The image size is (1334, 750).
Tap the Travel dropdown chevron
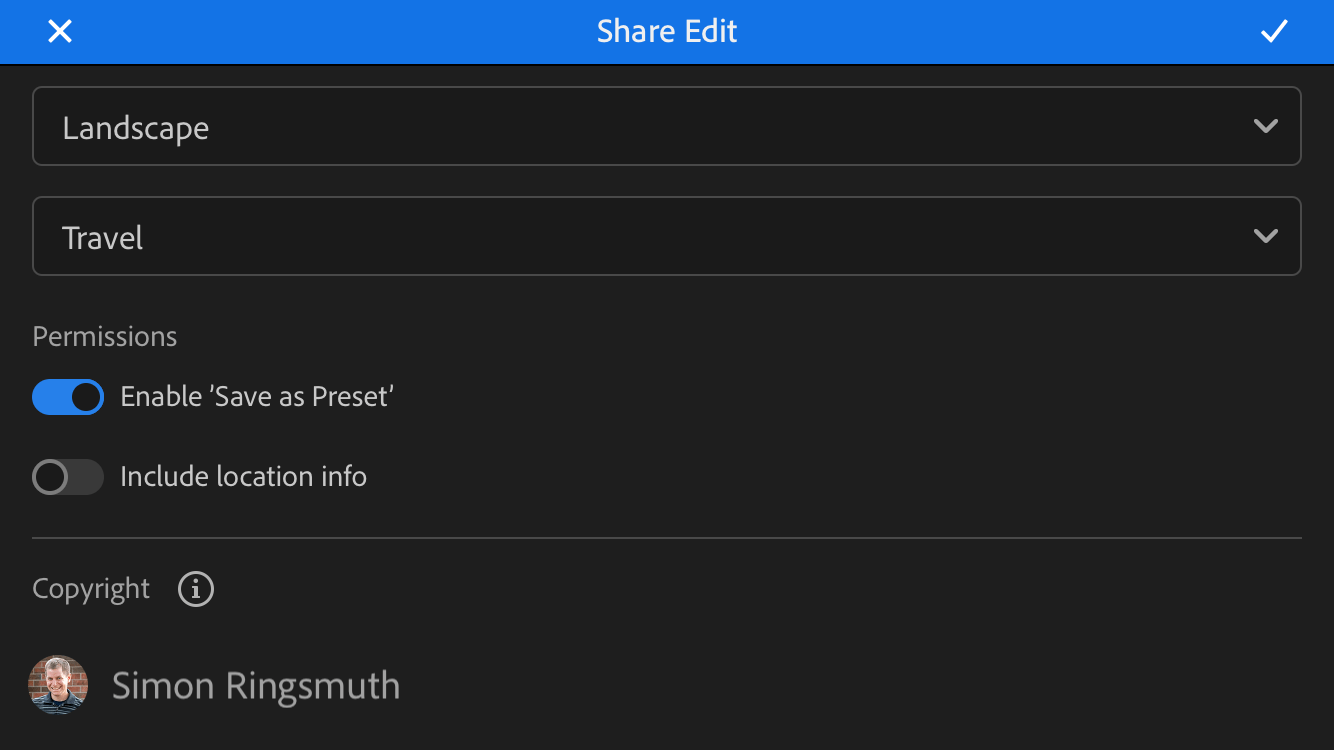coord(1265,236)
